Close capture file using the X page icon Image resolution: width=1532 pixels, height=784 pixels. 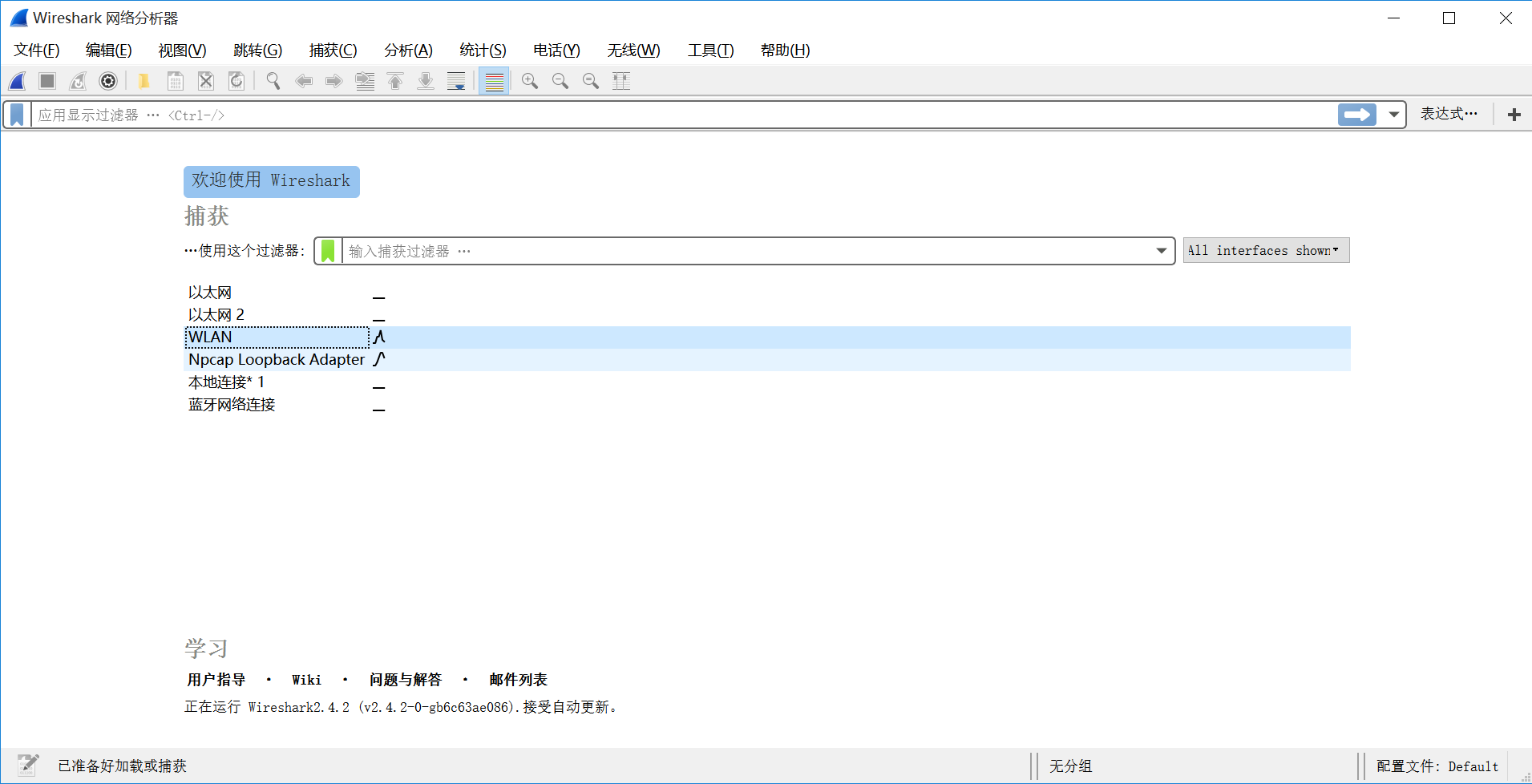pos(206,81)
